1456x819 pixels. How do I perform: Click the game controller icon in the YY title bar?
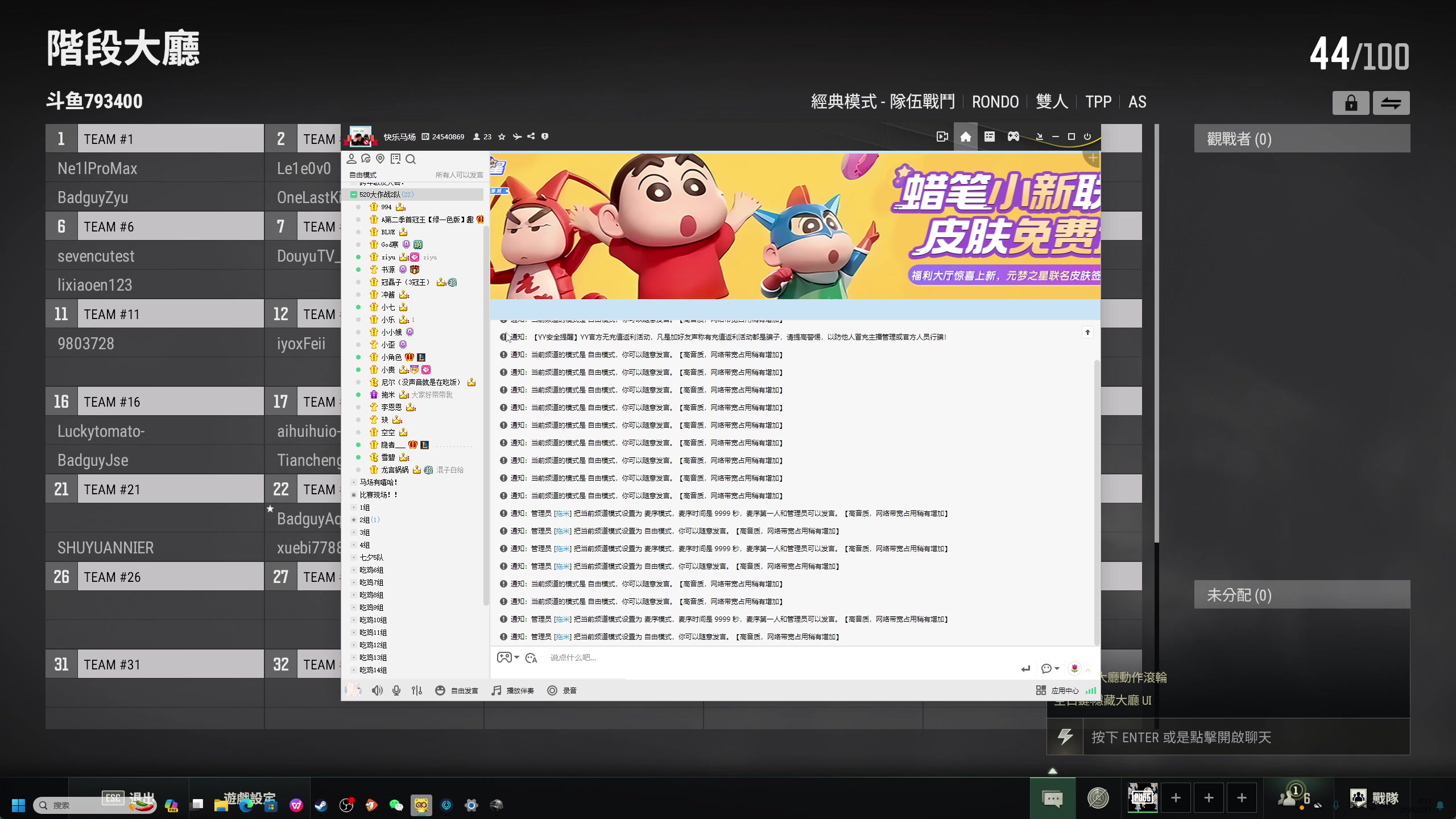1013,136
